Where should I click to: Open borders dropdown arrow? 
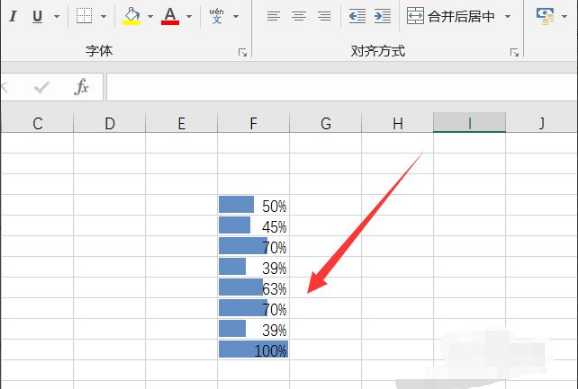(104, 16)
